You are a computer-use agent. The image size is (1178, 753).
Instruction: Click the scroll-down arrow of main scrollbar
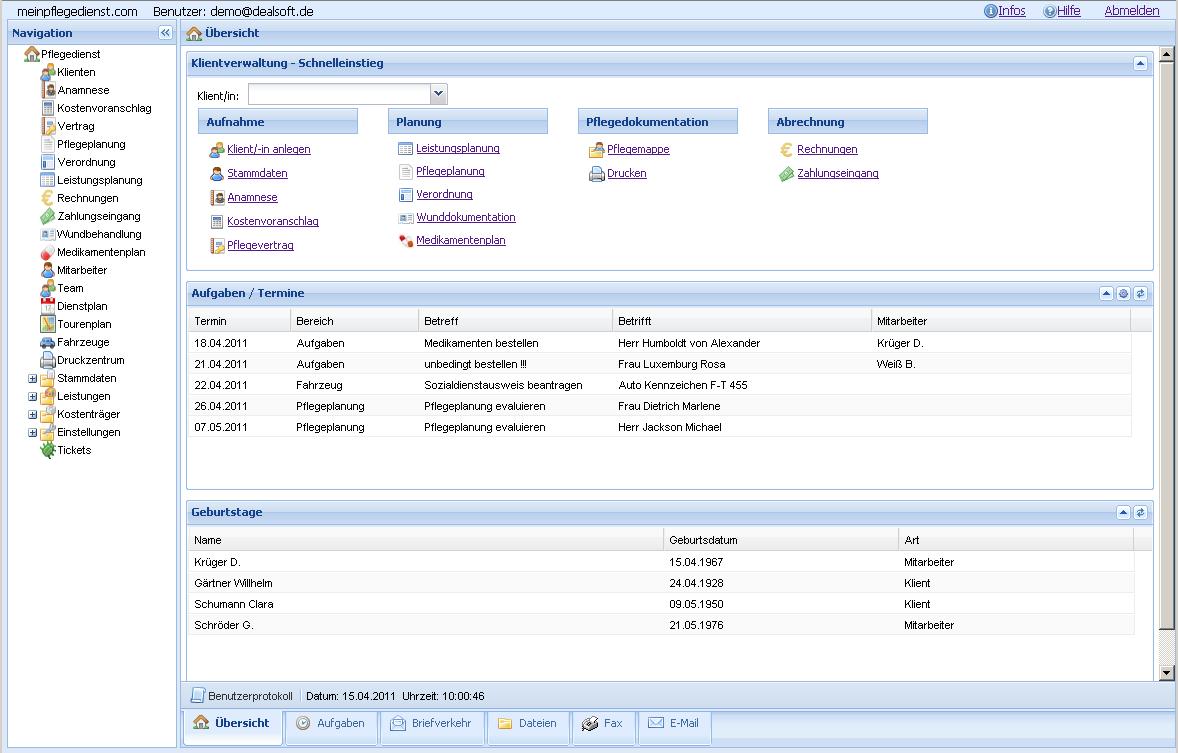[1166, 673]
